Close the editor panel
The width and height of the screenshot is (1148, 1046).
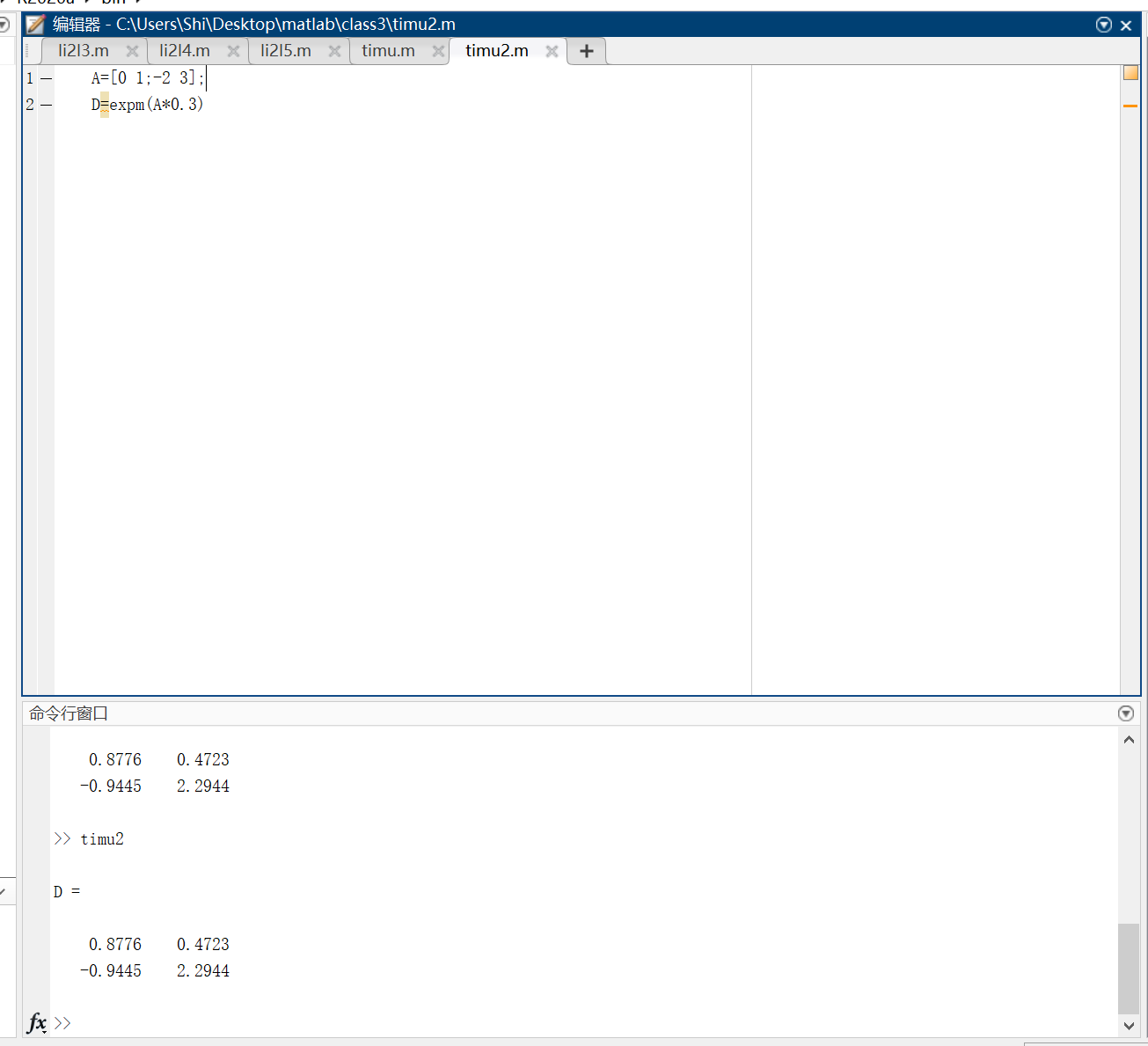click(1126, 26)
